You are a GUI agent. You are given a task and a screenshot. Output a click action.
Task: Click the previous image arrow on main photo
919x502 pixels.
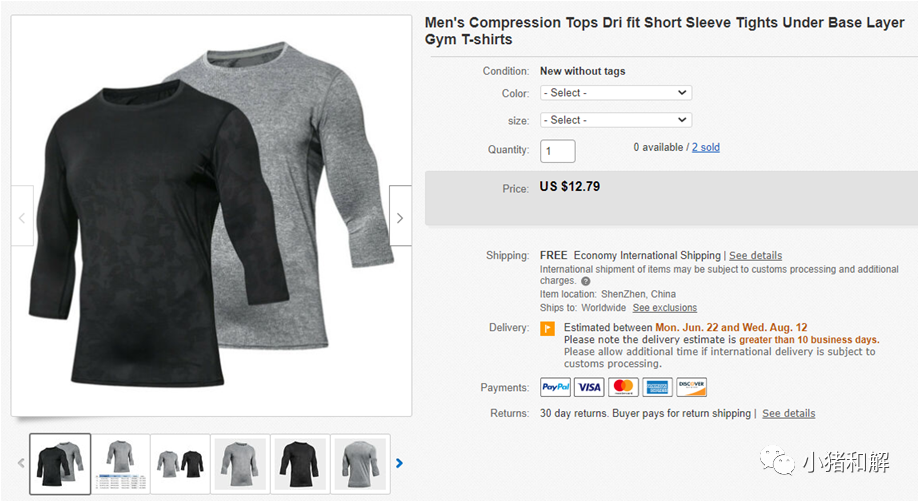22,217
